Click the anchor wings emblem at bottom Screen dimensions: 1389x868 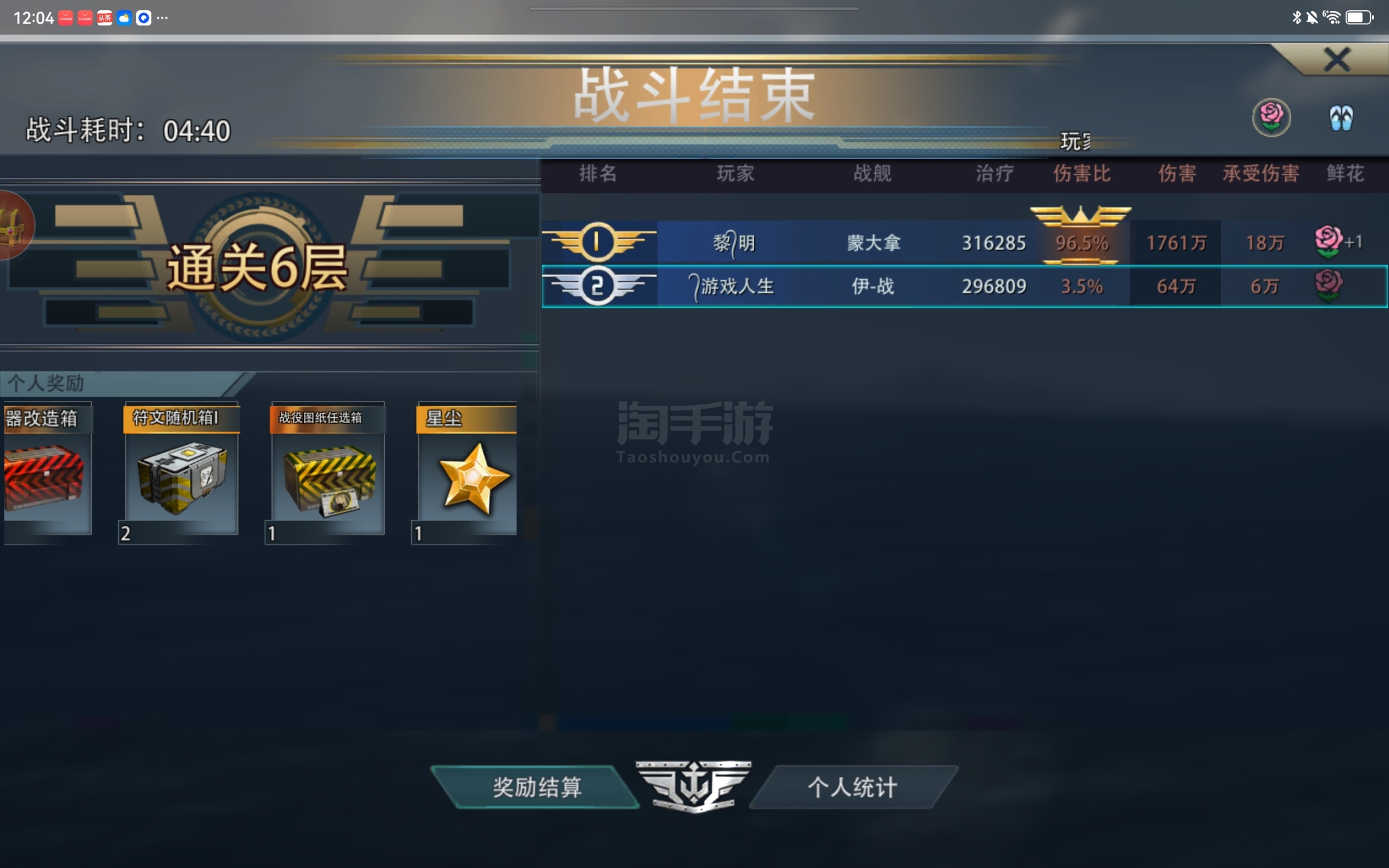[694, 786]
